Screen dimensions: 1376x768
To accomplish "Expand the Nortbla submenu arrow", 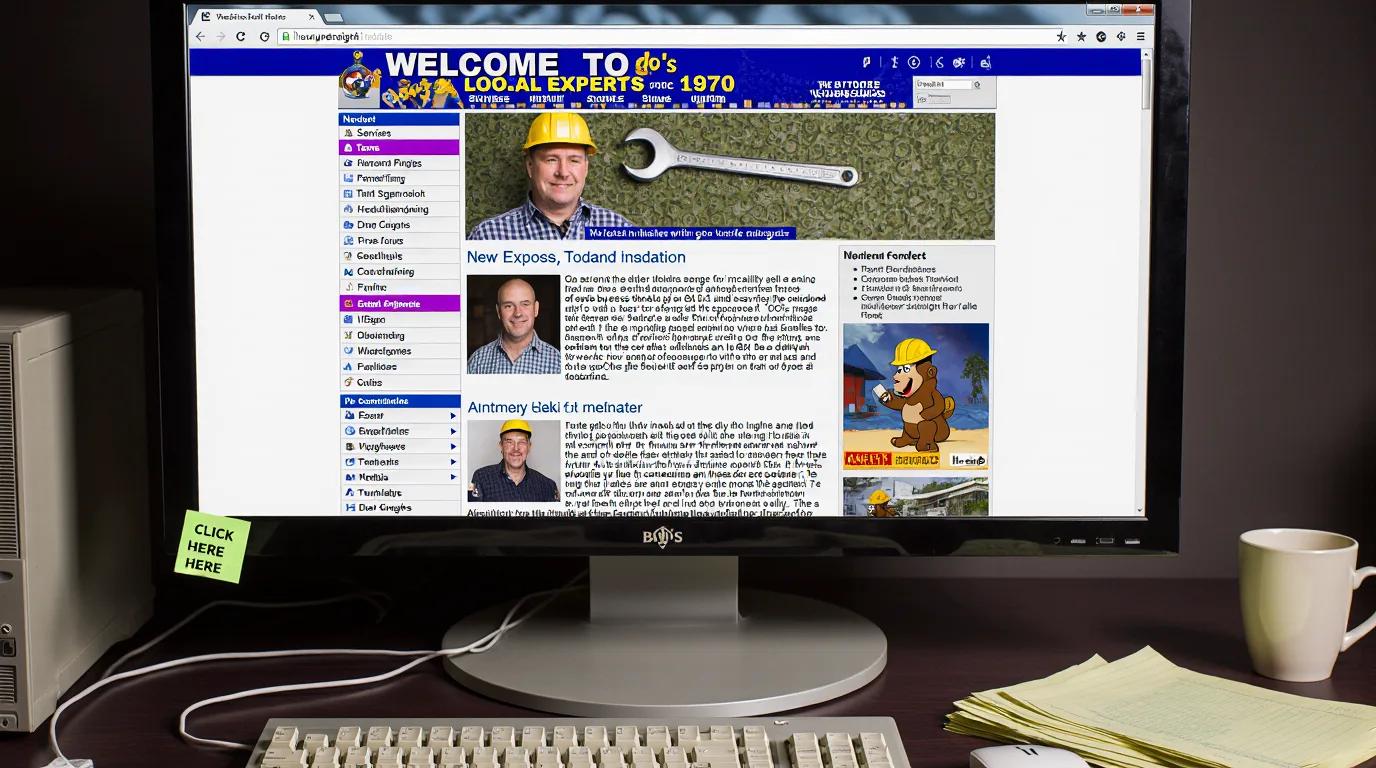I will click(x=452, y=478).
